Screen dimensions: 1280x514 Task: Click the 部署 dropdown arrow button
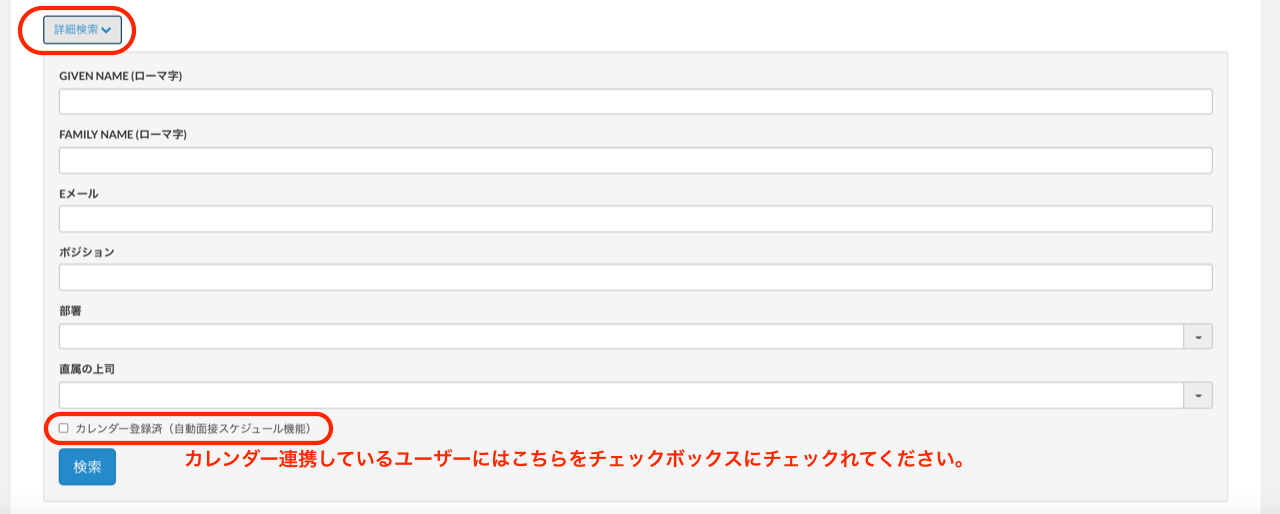click(1198, 337)
